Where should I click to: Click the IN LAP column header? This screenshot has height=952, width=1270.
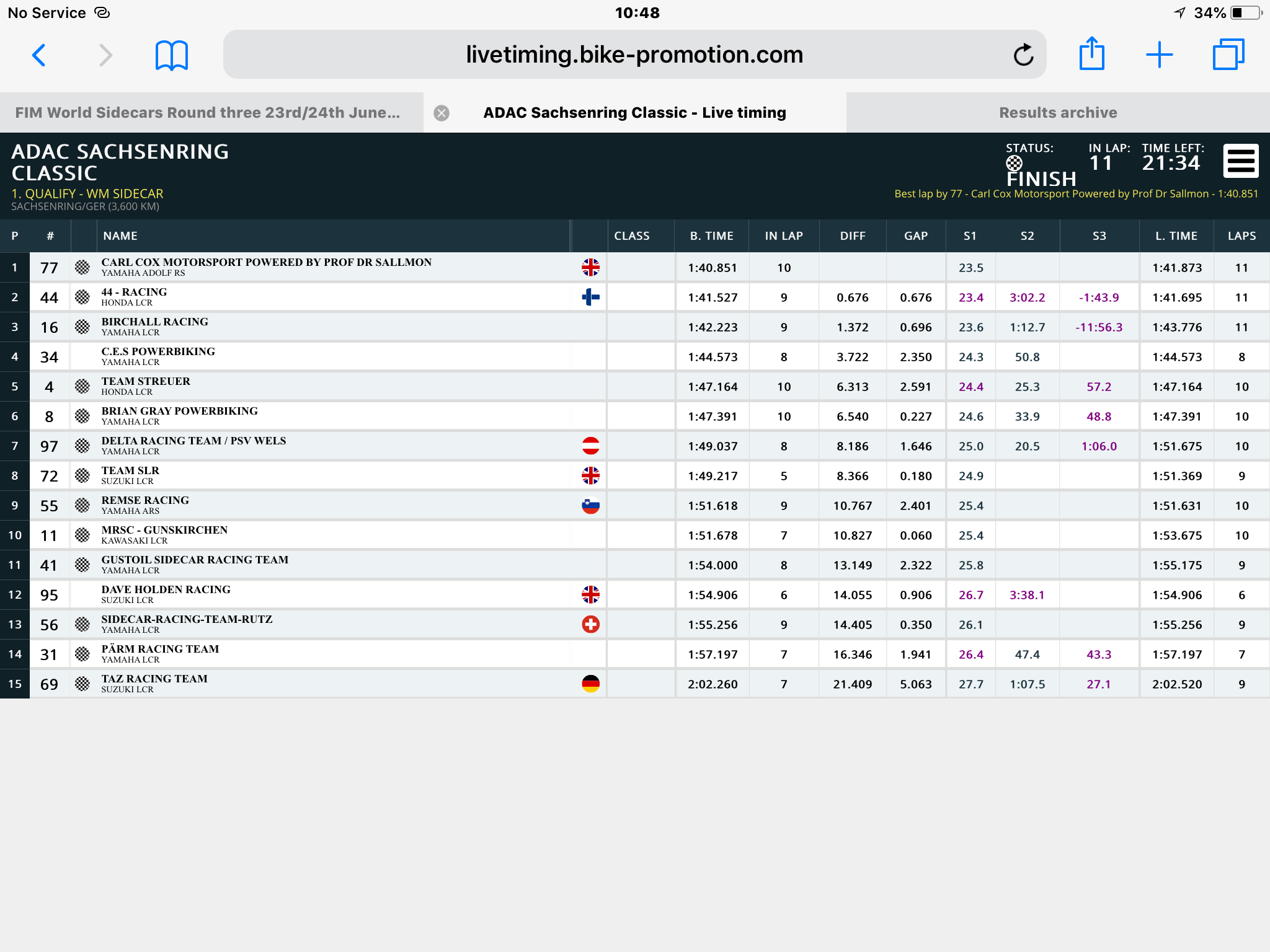pyautogui.click(x=784, y=236)
